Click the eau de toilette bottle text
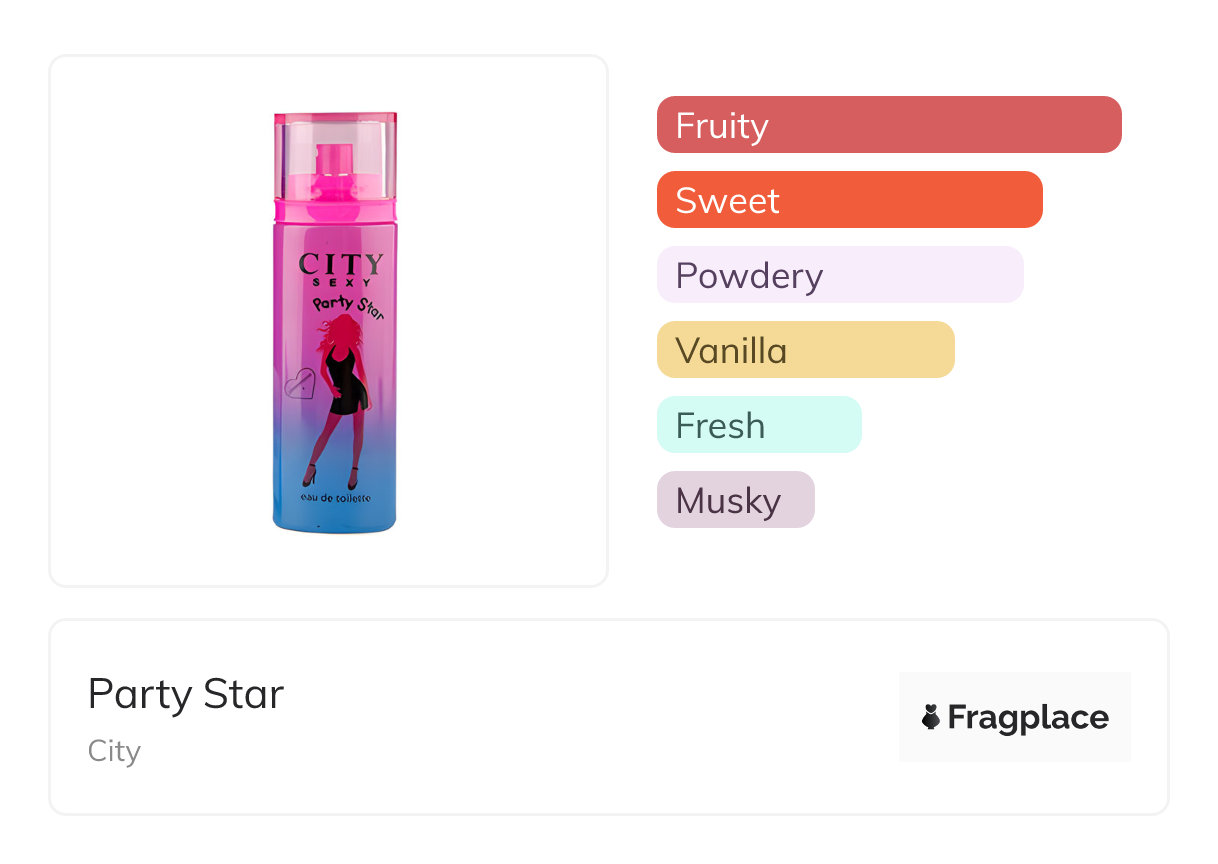The width and height of the screenshot is (1218, 864). coord(336,497)
